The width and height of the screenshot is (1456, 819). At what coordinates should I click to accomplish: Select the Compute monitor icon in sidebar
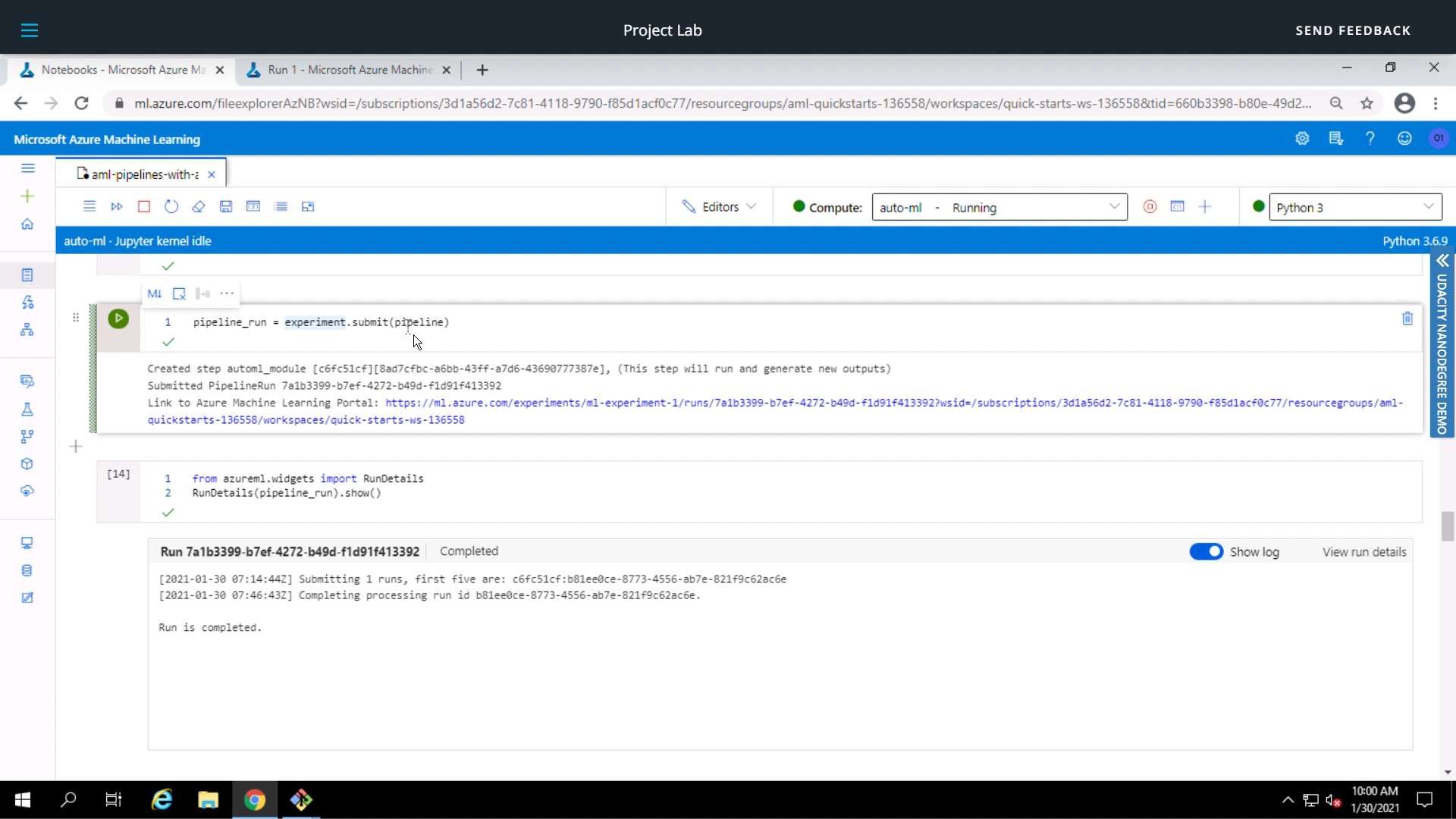(27, 543)
